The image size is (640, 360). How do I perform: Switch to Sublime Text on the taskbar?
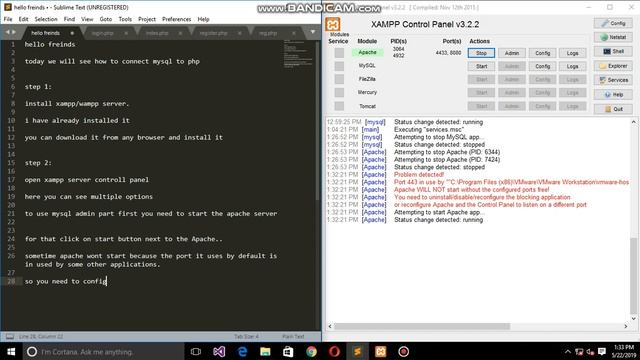click(358, 351)
